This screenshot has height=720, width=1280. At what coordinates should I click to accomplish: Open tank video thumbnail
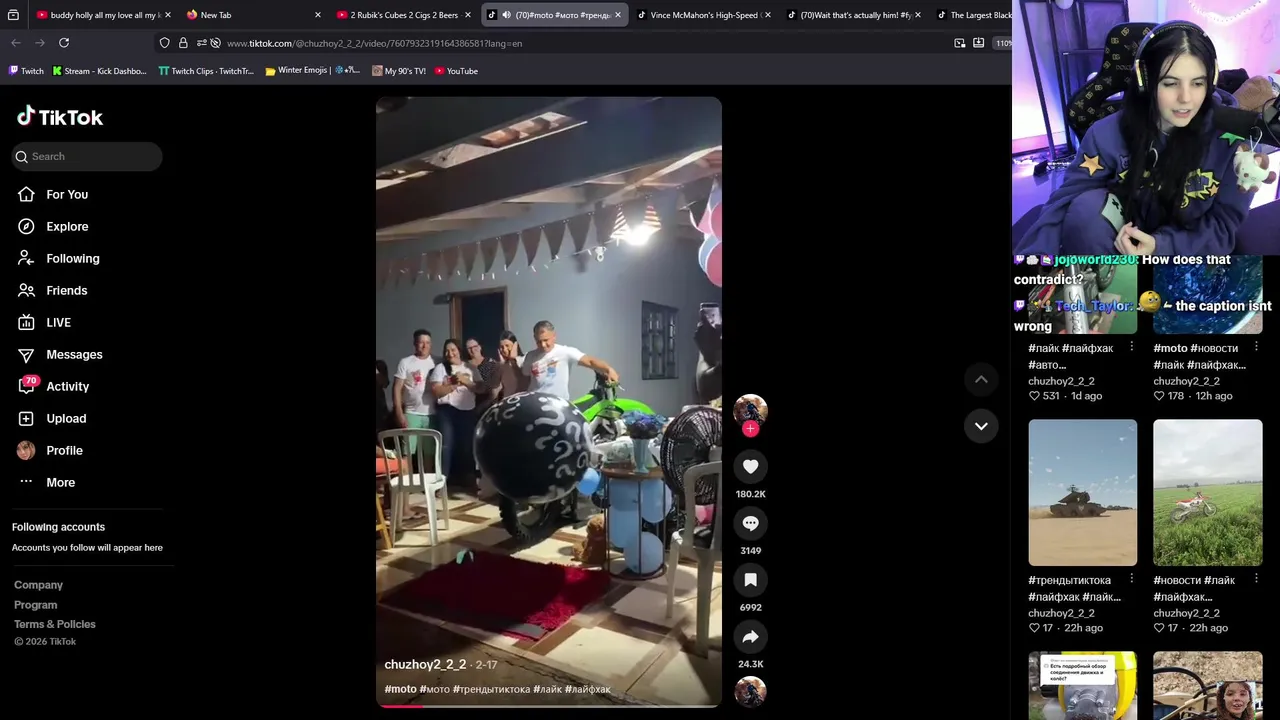coord(1082,492)
